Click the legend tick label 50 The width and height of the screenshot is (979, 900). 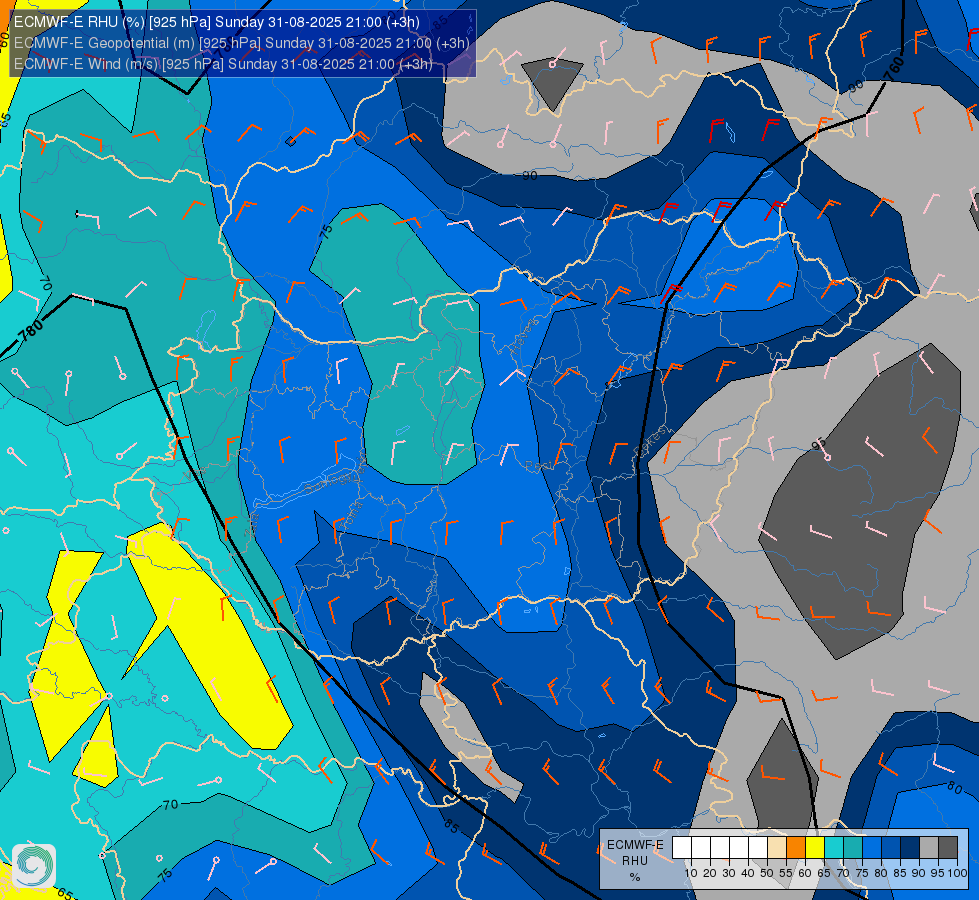[767, 873]
